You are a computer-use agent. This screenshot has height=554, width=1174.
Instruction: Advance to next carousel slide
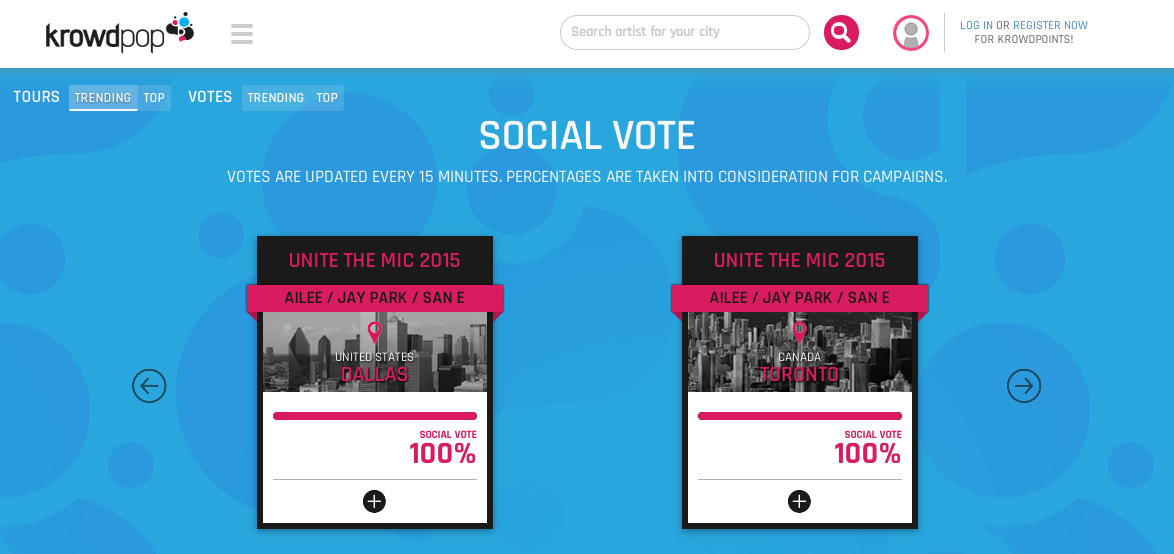[x=1024, y=386]
